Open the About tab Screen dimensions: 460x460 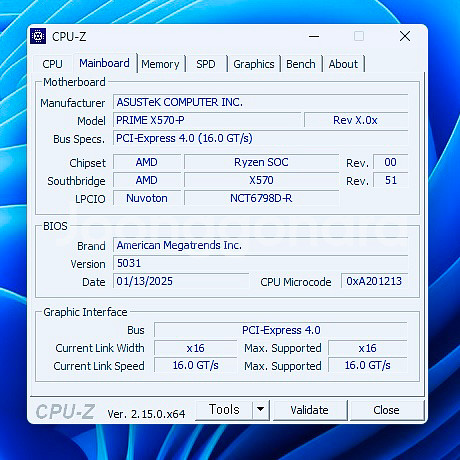[x=343, y=64]
